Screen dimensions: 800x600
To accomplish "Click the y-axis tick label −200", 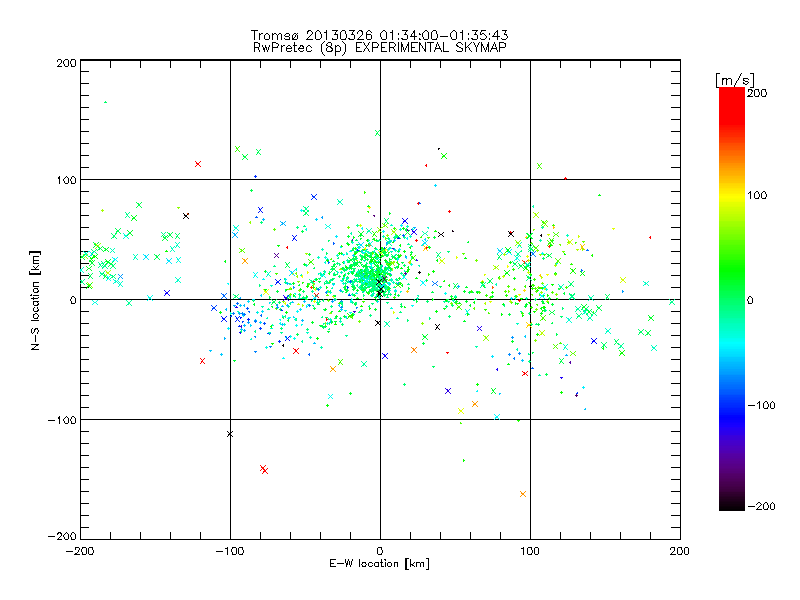I will click(x=62, y=536).
